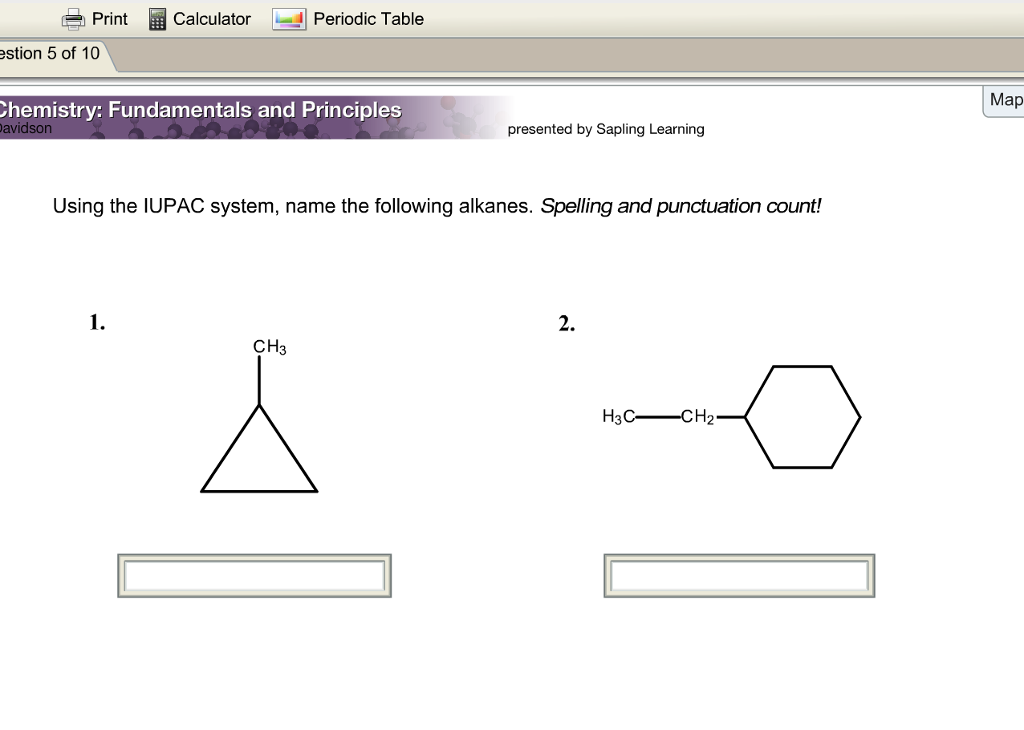The height and width of the screenshot is (730, 1024).
Task: Click the colorful Periodic Table chart icon
Action: point(288,18)
